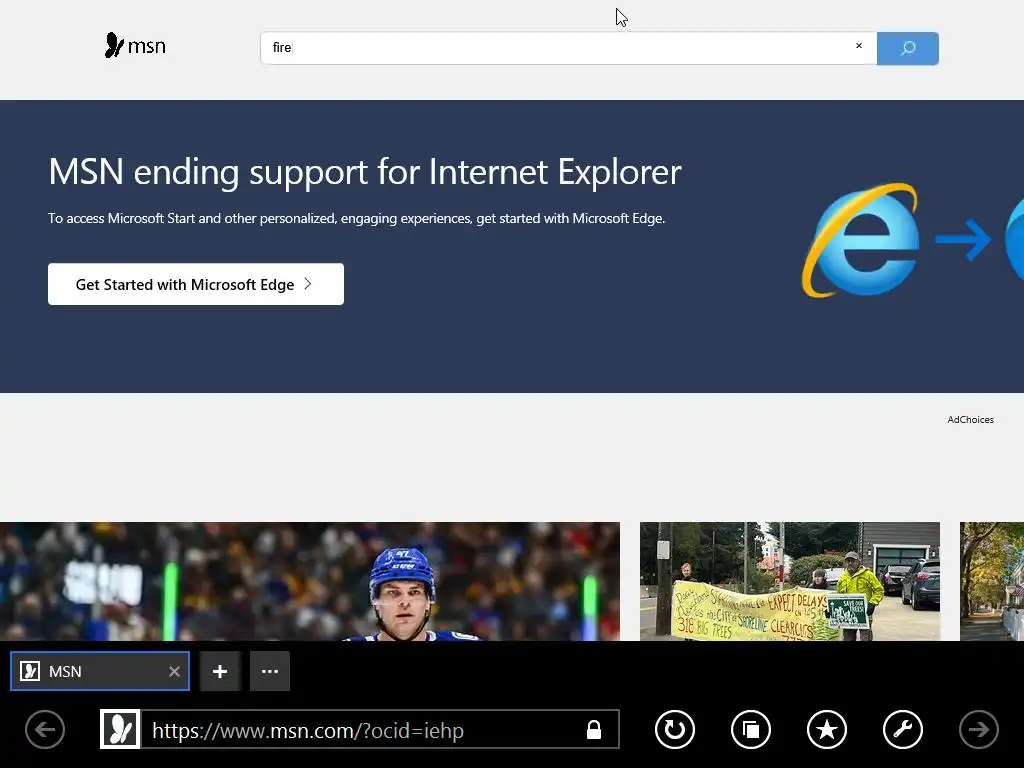
Task: Open a new tab with plus button
Action: coord(220,671)
